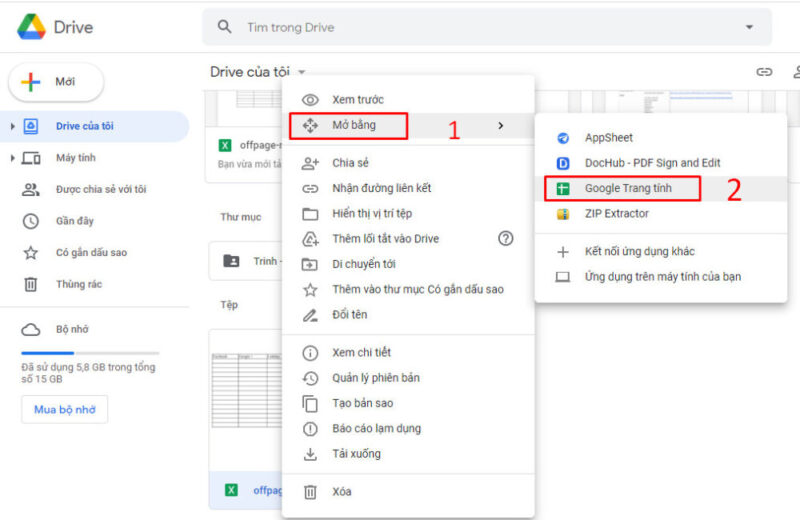Open search options dropdown arrow
This screenshot has width=800, height=520.
coord(749,27)
